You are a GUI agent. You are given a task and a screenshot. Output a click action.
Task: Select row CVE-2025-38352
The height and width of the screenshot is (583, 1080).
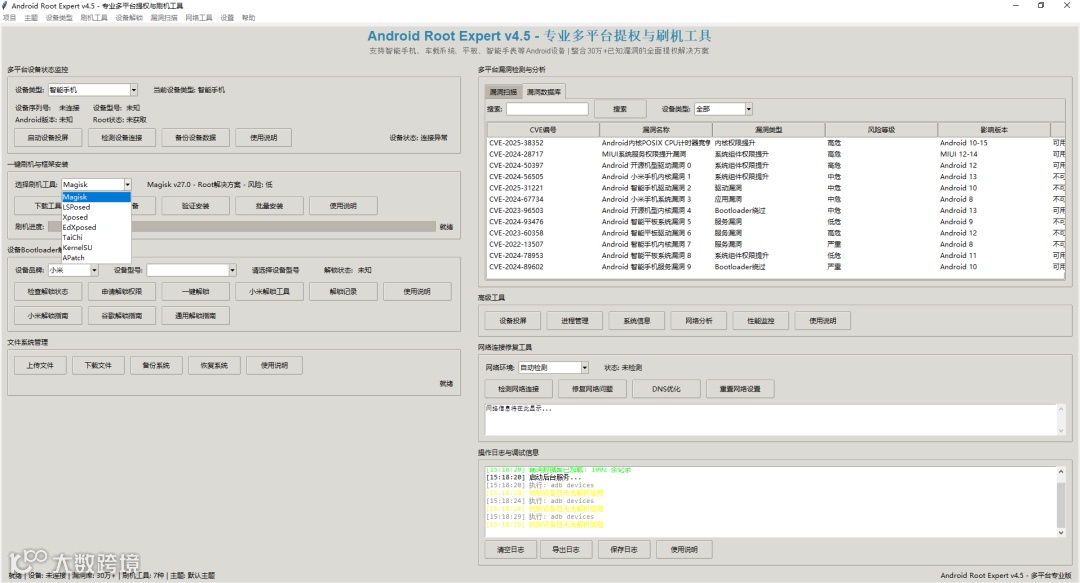point(776,143)
